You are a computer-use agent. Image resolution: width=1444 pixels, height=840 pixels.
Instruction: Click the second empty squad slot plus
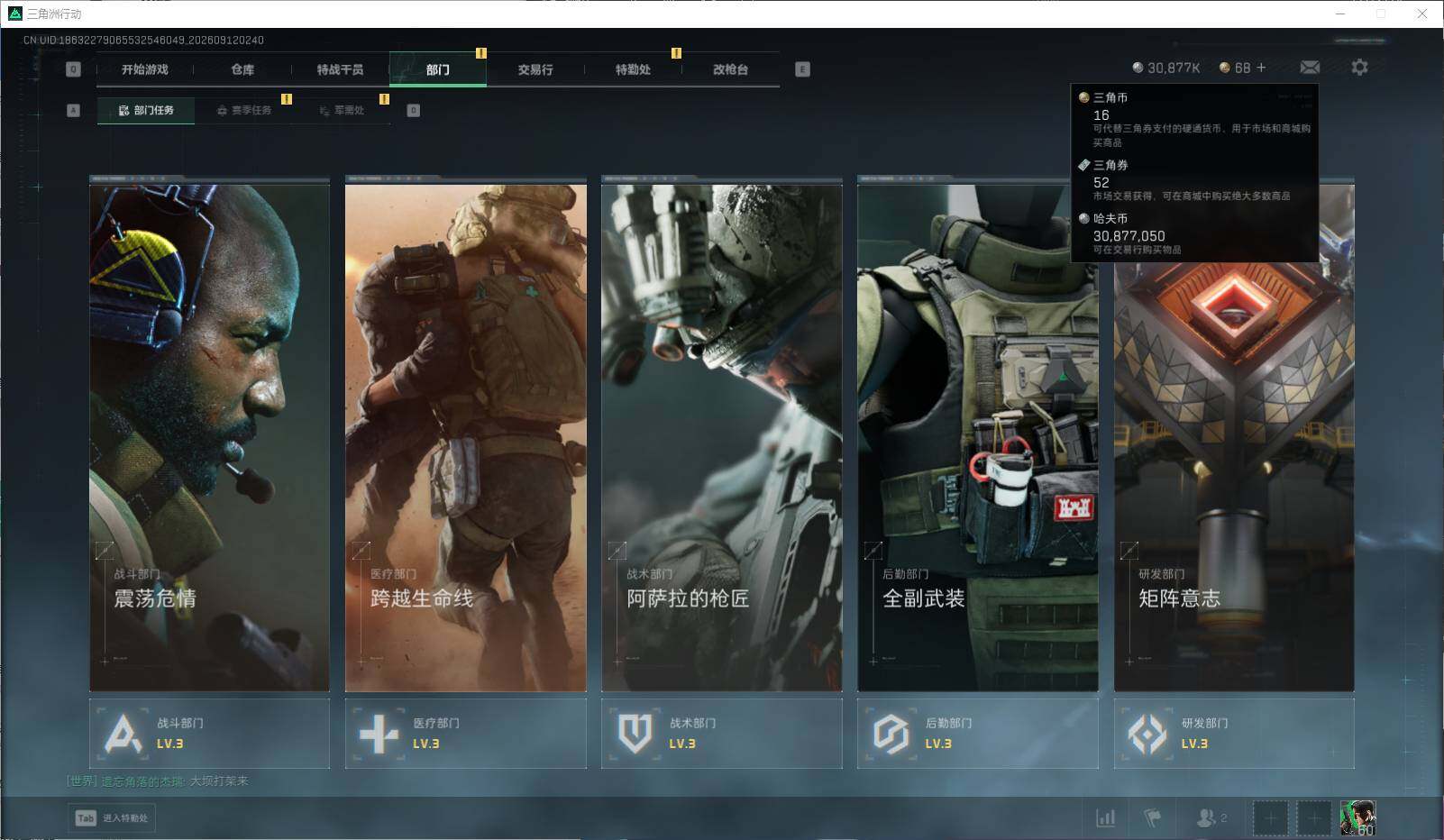pyautogui.click(x=1314, y=818)
